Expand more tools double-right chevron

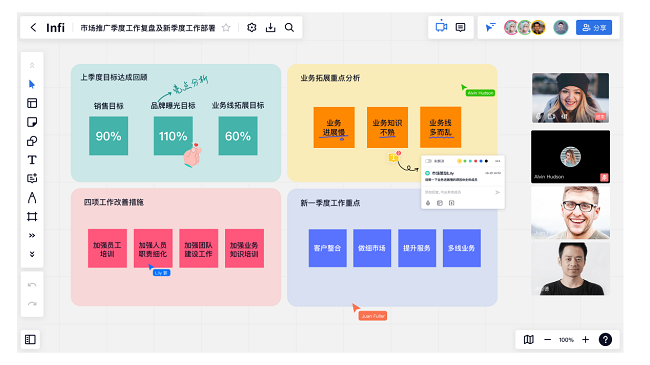coord(32,235)
